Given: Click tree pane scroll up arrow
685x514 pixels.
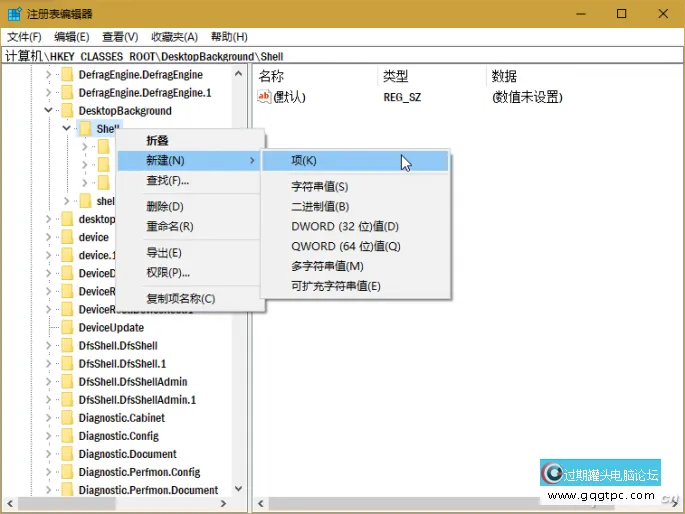Looking at the screenshot, I should click(x=239, y=73).
